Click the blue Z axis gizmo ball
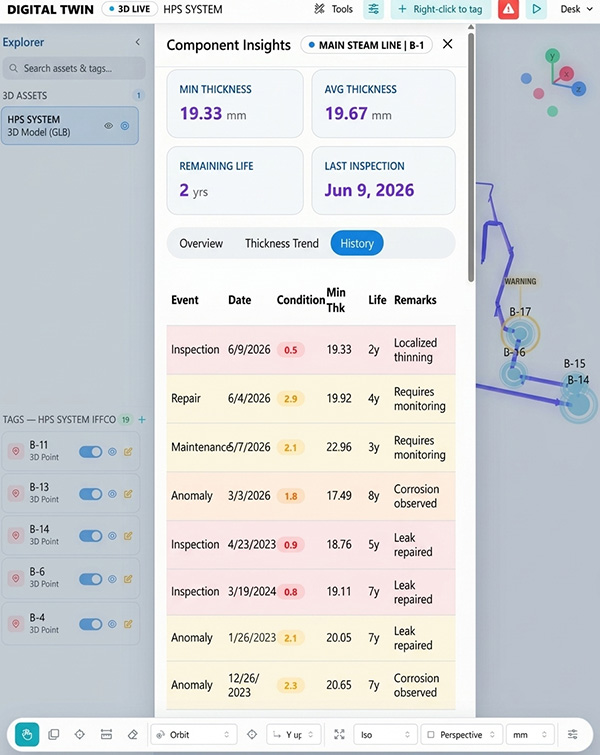Viewport: 600px width, 755px height. click(x=579, y=89)
